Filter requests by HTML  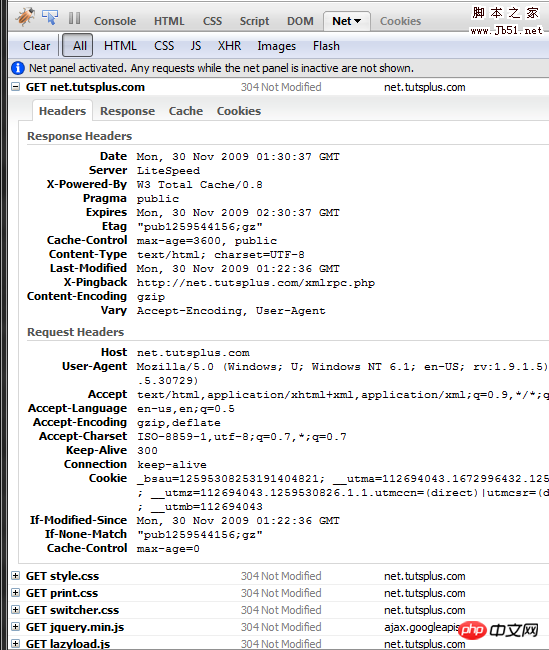point(120,46)
